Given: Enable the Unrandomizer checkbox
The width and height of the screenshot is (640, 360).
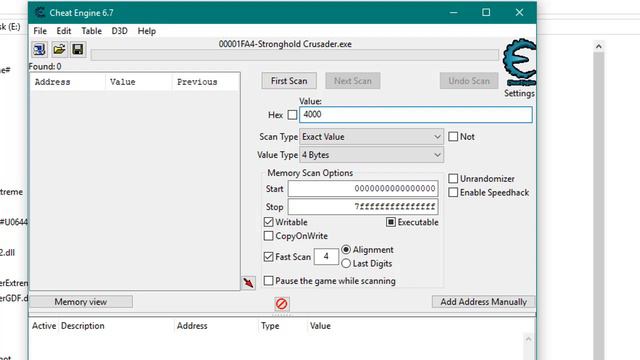Looking at the screenshot, I should [x=453, y=179].
